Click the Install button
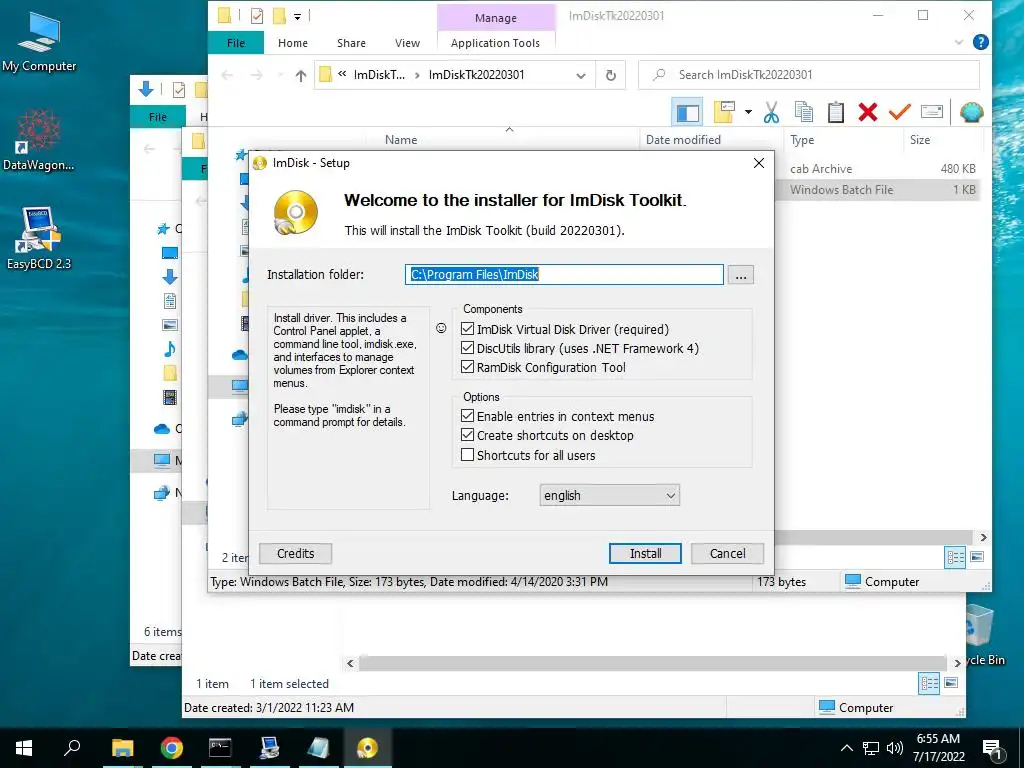The image size is (1024, 768). 645,553
